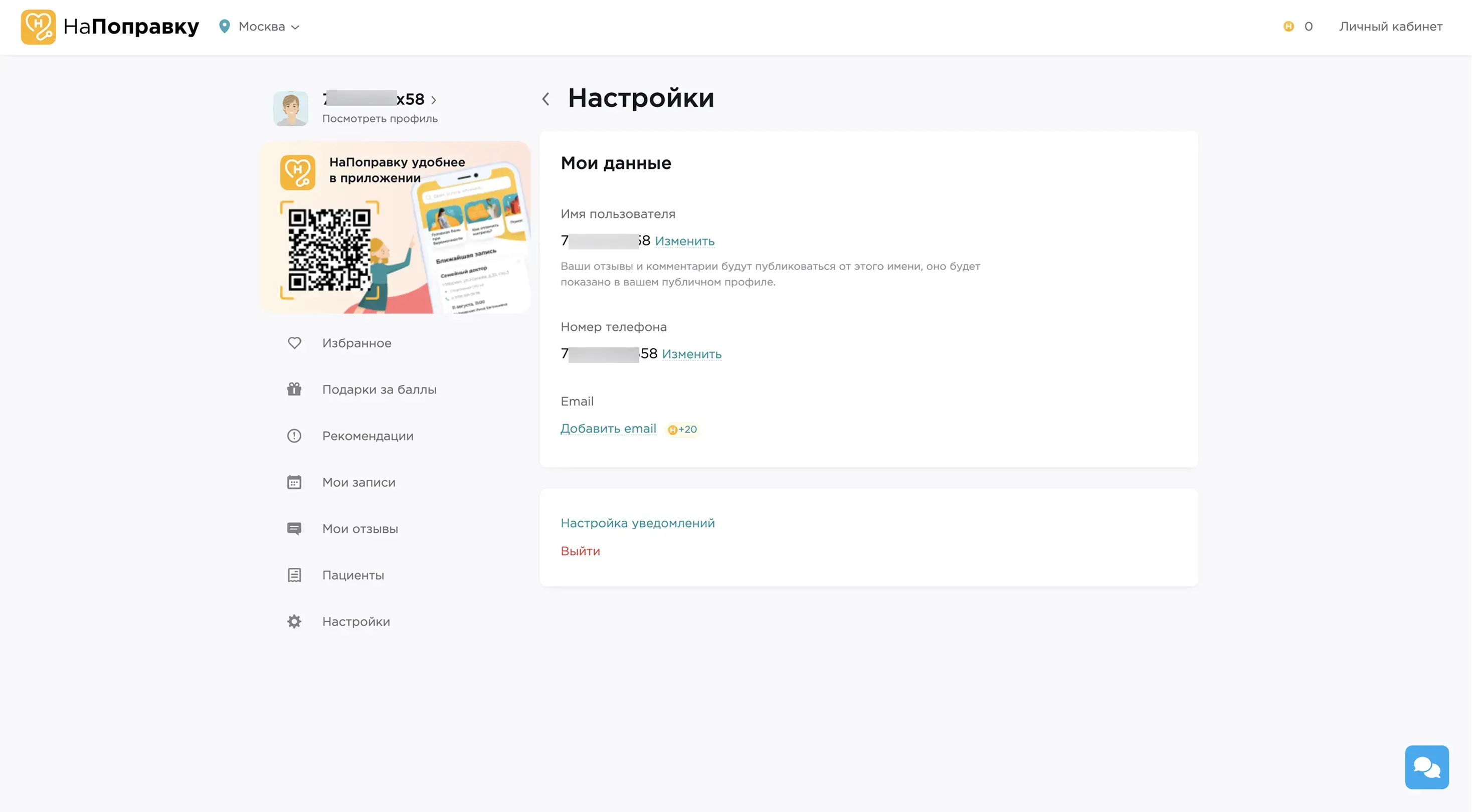Click the calendar icon for Мои записи

point(294,482)
